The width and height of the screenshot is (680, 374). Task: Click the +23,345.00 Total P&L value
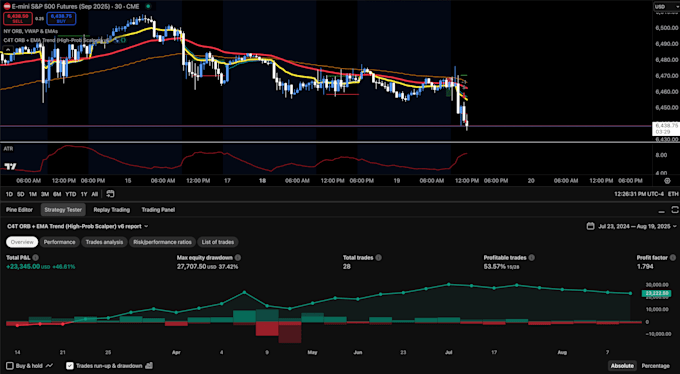click(x=23, y=266)
